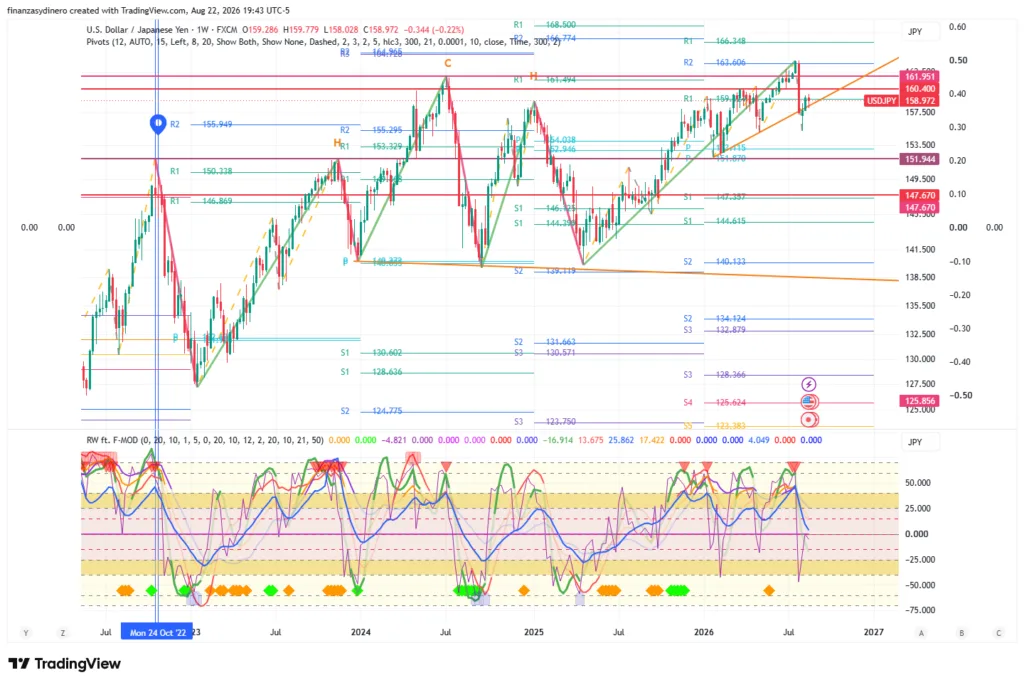Select the blue D marker pin
Image resolution: width=1024 pixels, height=685 pixels.
tap(158, 123)
